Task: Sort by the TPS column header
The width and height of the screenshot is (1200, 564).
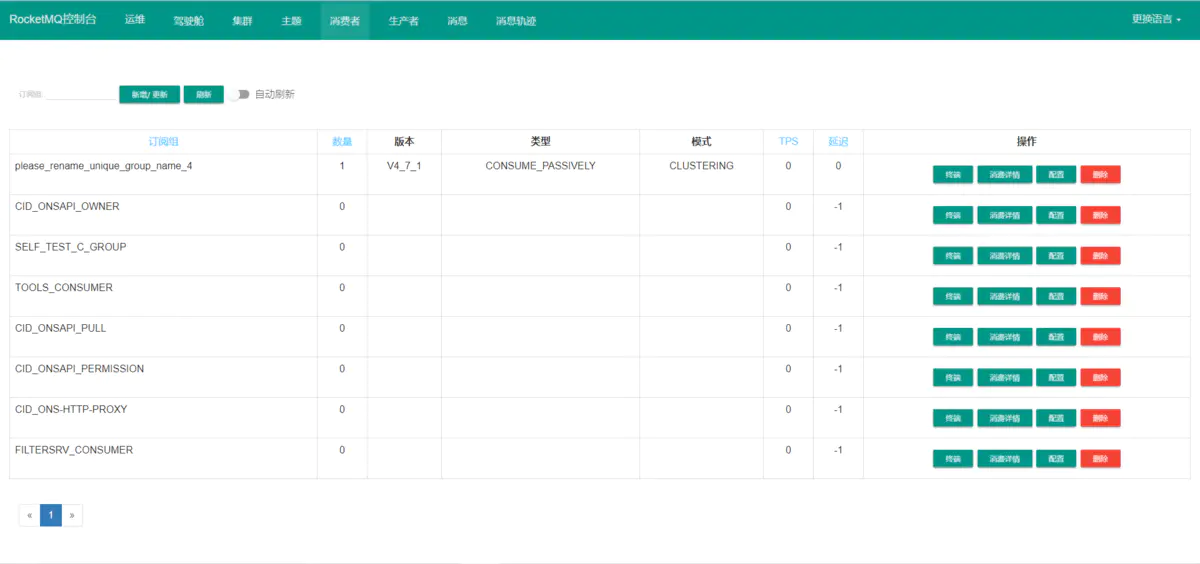Action: tap(788, 142)
